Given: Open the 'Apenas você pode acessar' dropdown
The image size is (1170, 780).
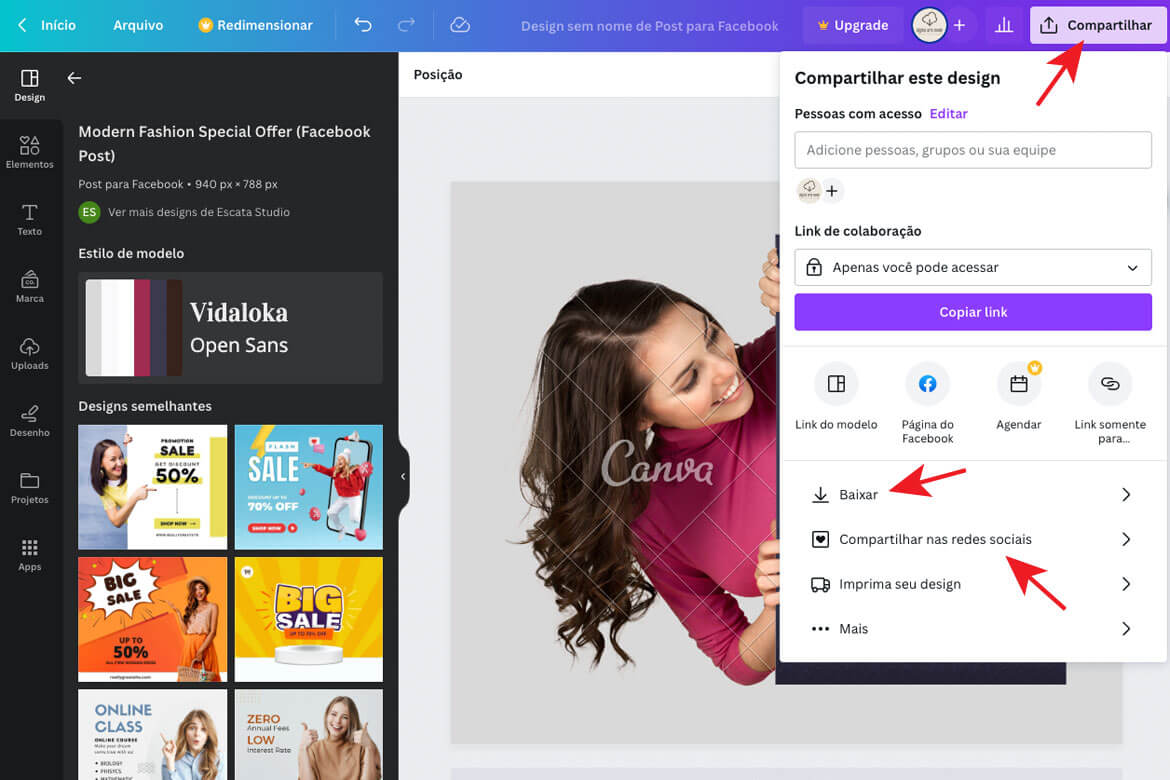Looking at the screenshot, I should tap(972, 267).
